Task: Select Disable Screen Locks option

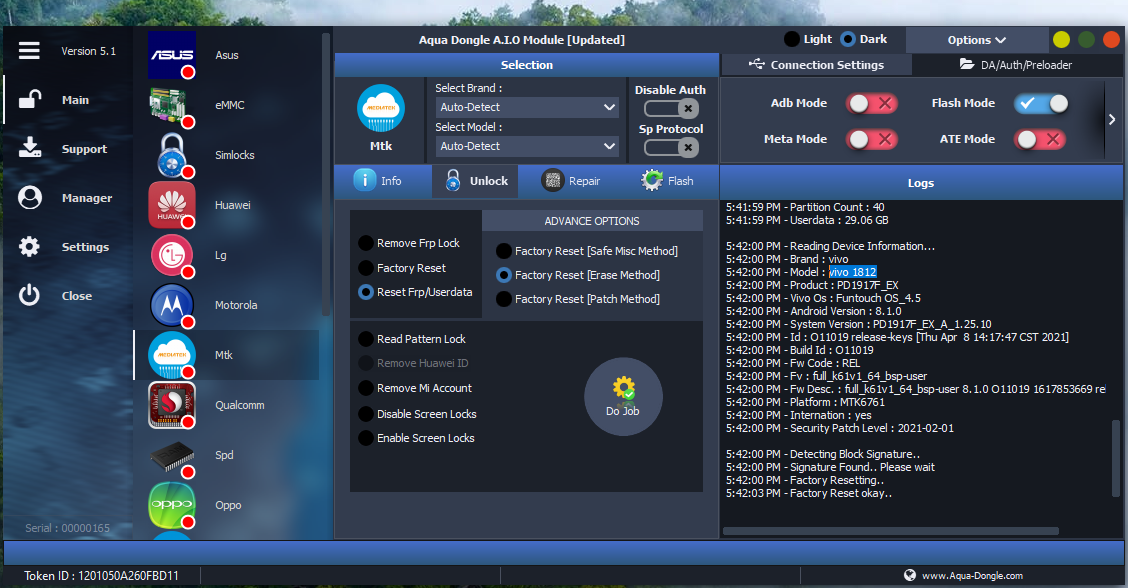Action: (x=417, y=414)
